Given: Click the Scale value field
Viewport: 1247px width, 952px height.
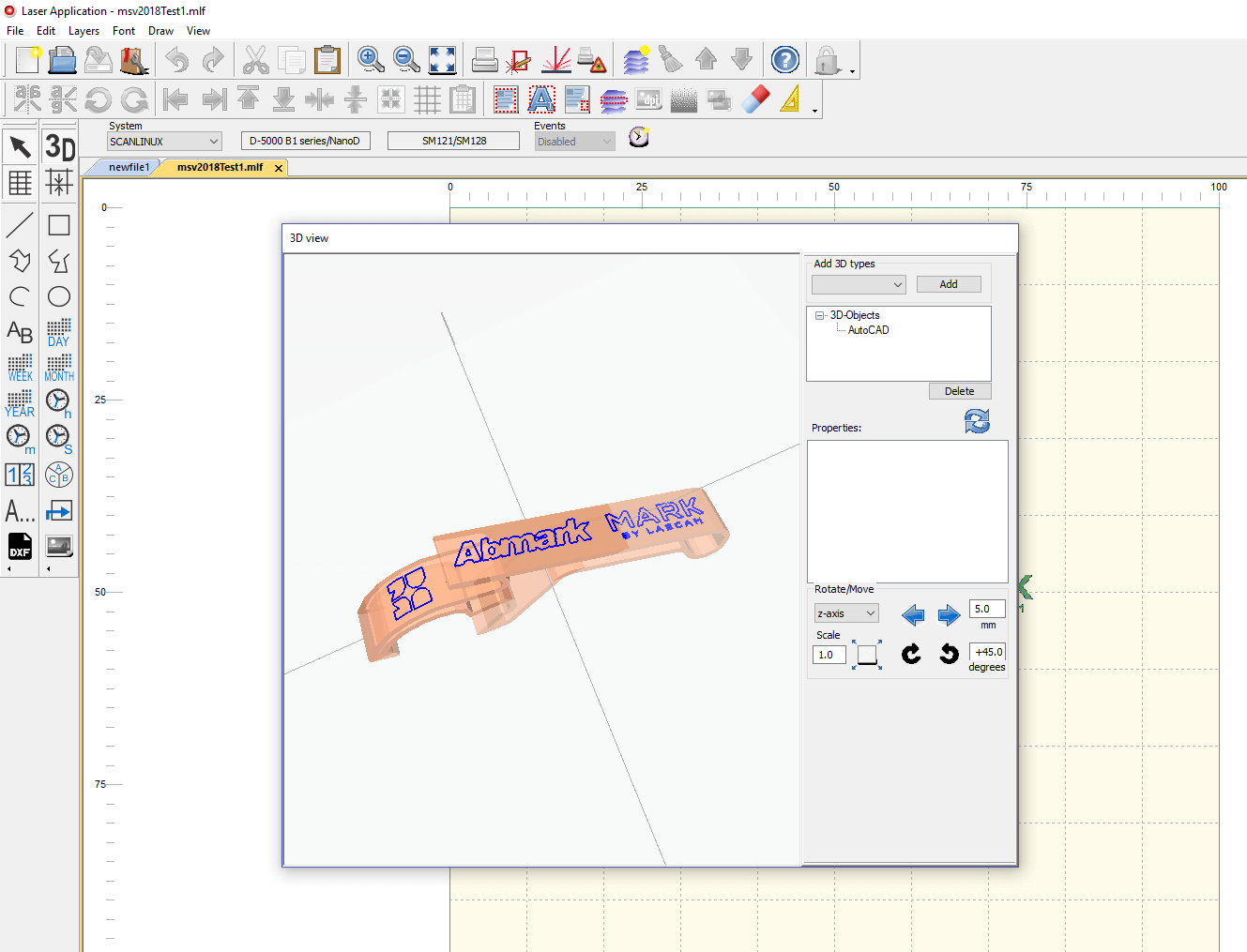Looking at the screenshot, I should coord(829,655).
